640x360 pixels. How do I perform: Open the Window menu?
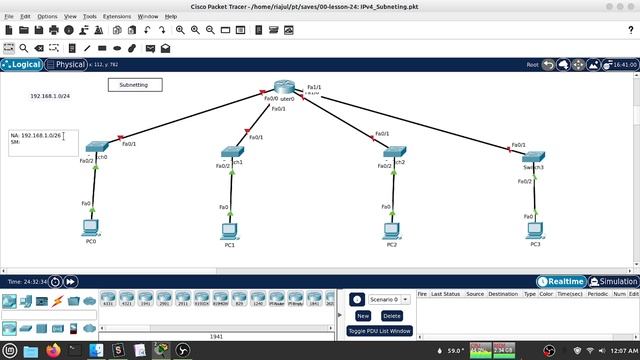click(148, 16)
